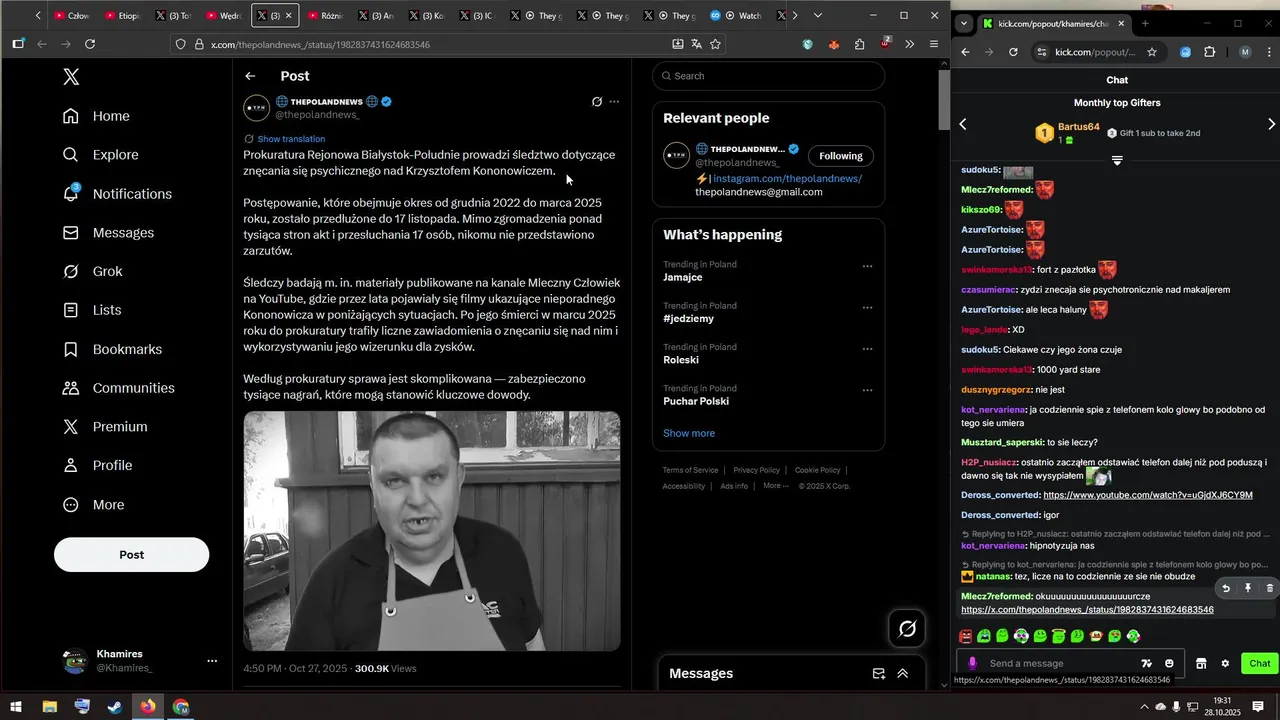This screenshot has height=720, width=1280.
Task: Open emoji picker in Kick chat input
Action: pyautogui.click(x=1169, y=663)
